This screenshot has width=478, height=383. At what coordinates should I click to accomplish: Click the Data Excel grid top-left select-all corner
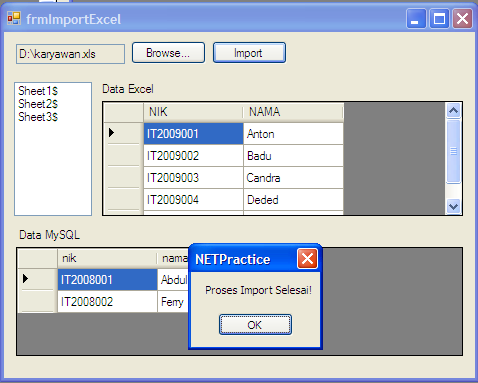click(123, 112)
